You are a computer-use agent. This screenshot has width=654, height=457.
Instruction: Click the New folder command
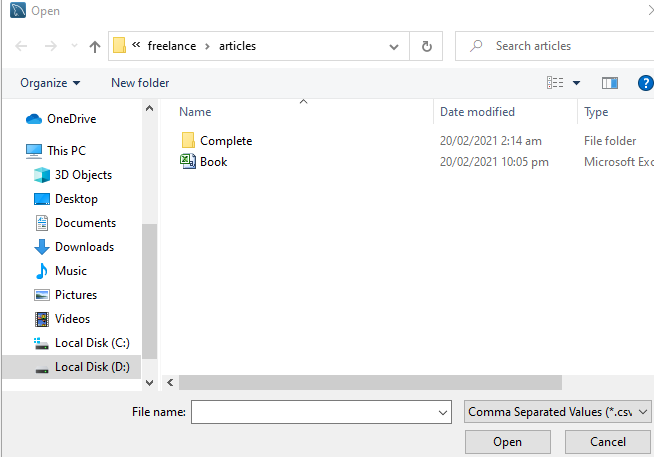(x=140, y=83)
